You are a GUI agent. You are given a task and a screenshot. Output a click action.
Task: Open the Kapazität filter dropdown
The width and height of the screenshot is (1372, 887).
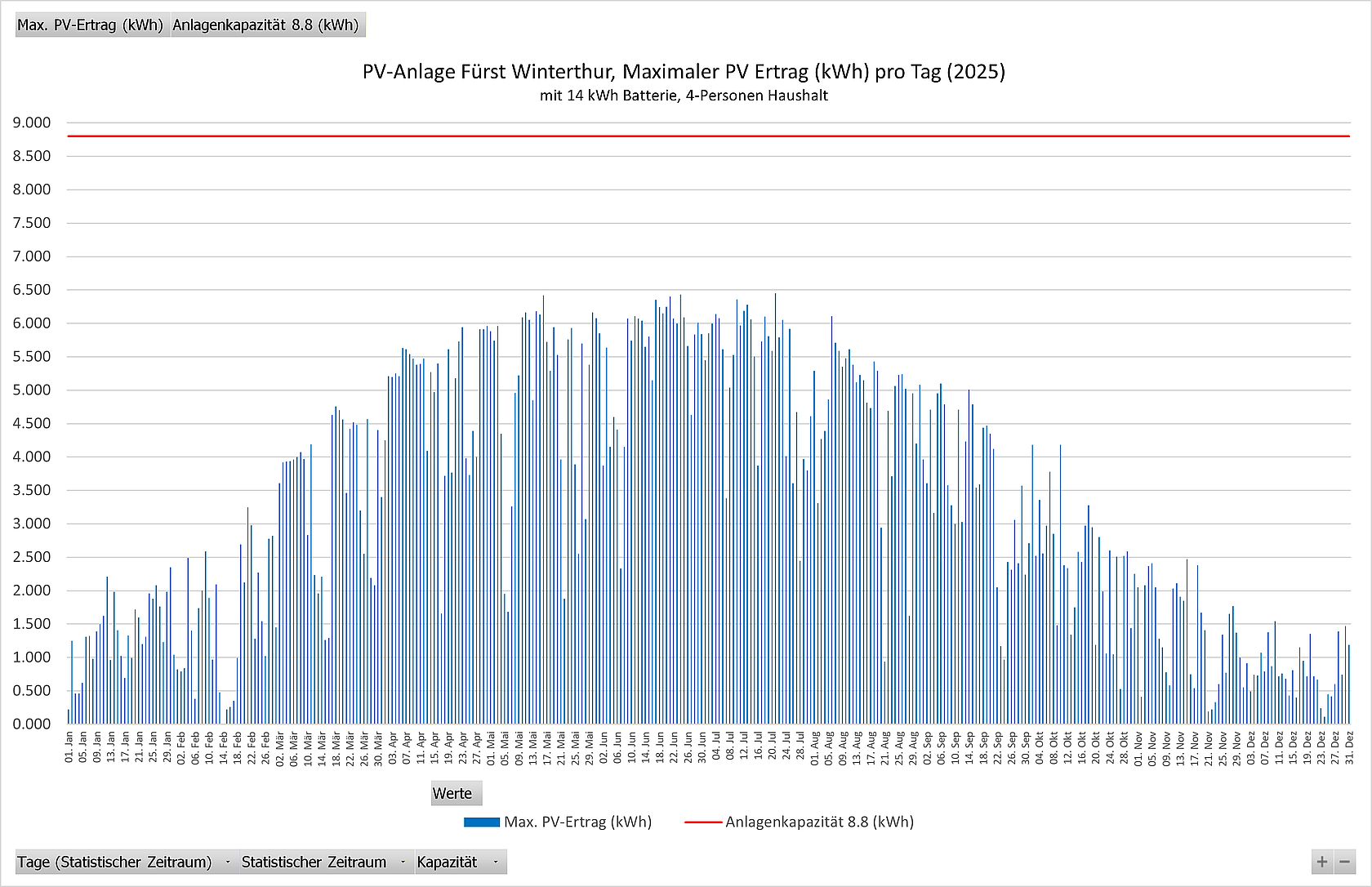495,862
